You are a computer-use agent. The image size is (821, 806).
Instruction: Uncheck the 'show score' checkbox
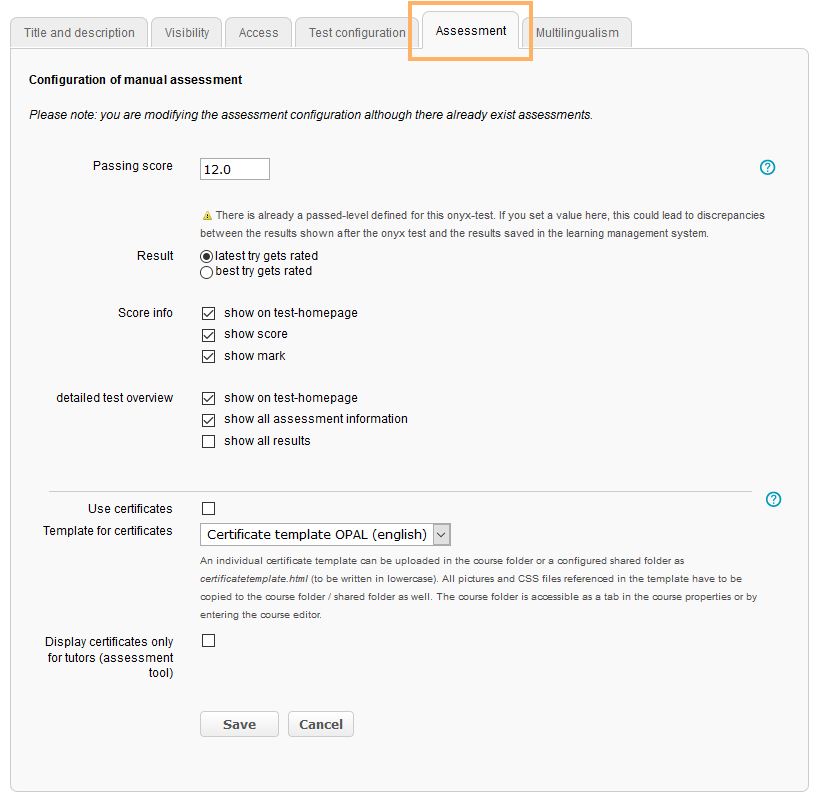(x=209, y=335)
